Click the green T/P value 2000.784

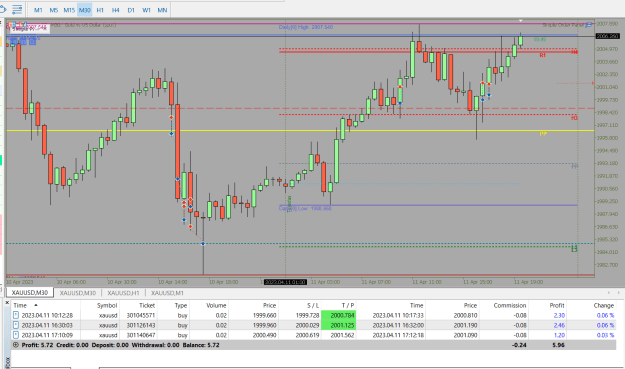(x=339, y=315)
